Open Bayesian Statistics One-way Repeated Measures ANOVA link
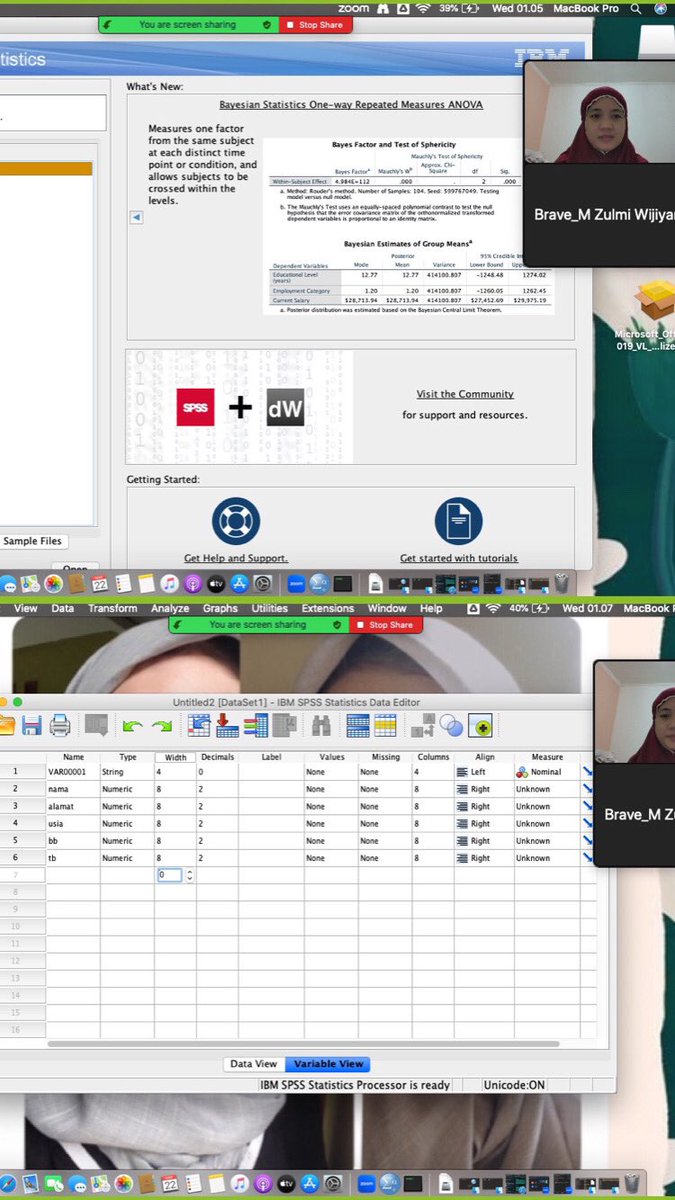This screenshot has height=1200, width=675. pyautogui.click(x=351, y=105)
